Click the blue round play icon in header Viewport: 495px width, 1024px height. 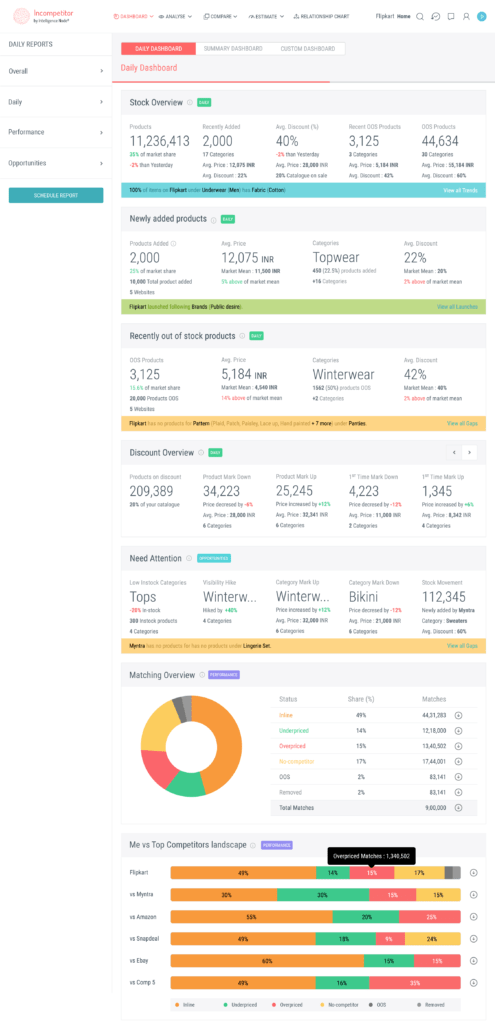(x=482, y=16)
